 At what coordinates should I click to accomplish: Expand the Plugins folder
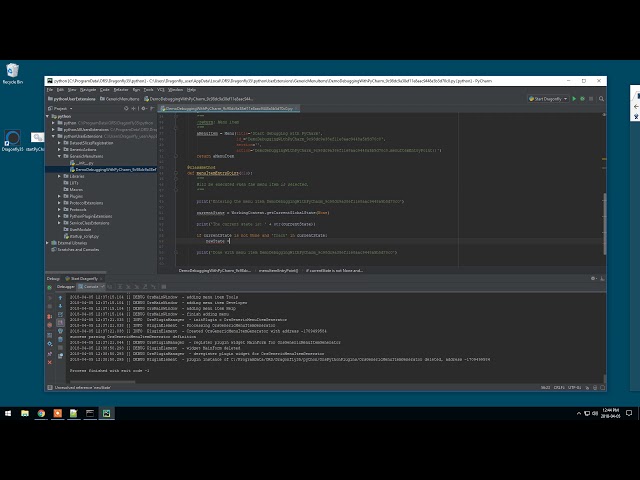point(60,196)
